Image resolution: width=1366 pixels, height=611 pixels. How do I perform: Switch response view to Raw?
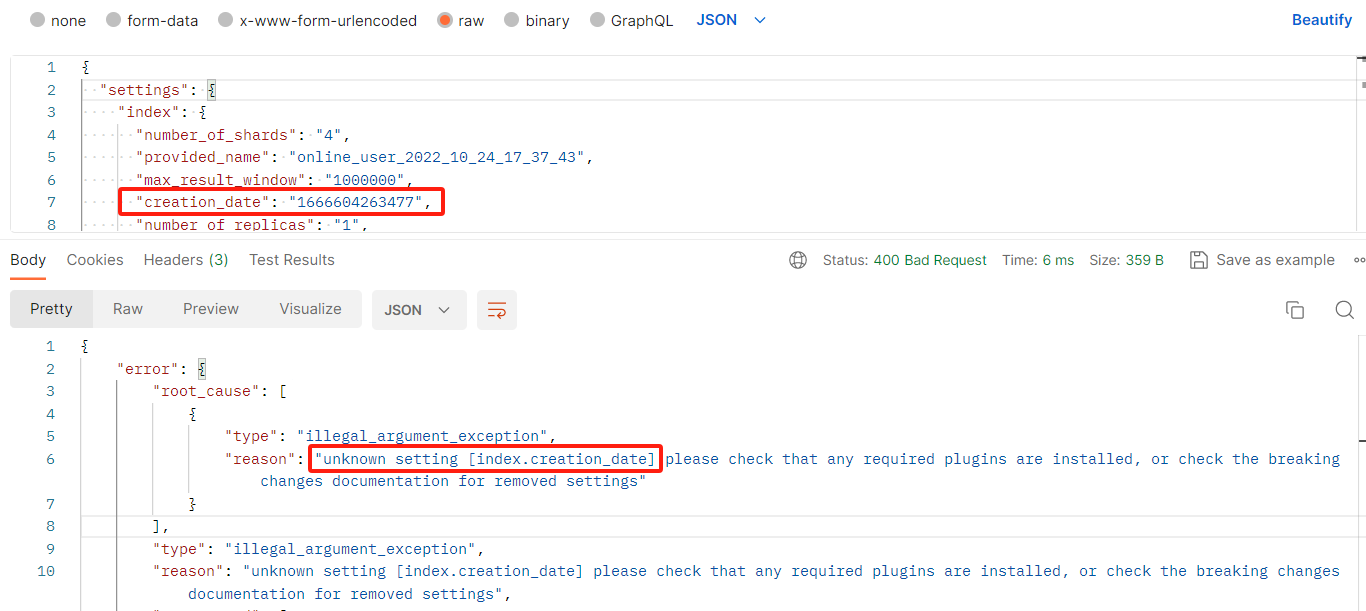127,310
